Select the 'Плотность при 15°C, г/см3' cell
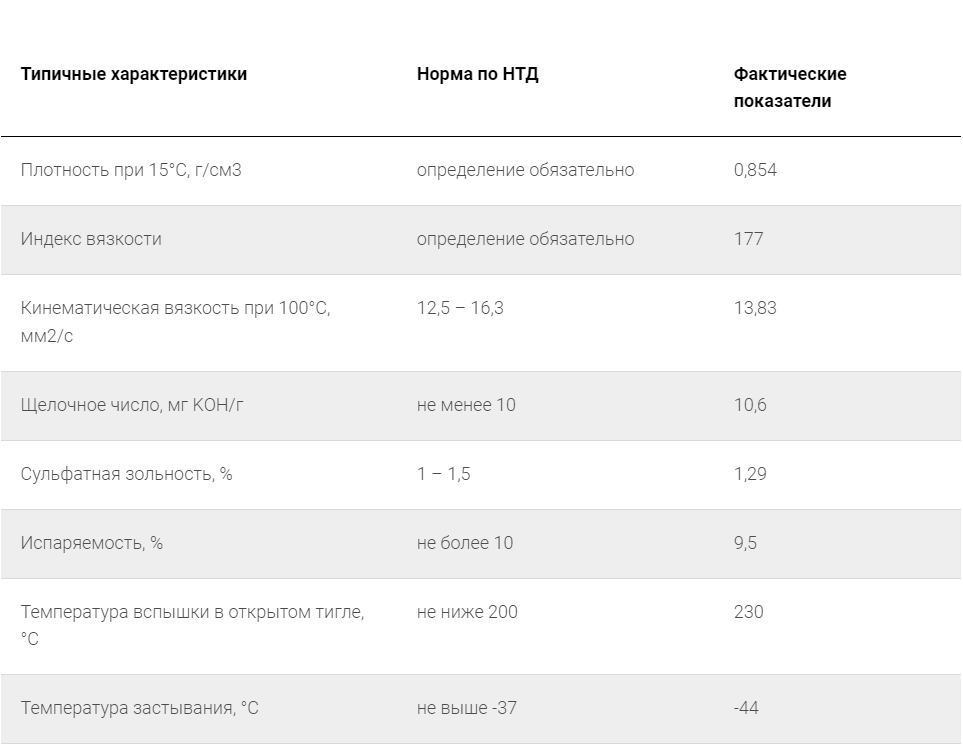963x745 pixels. tap(131, 170)
